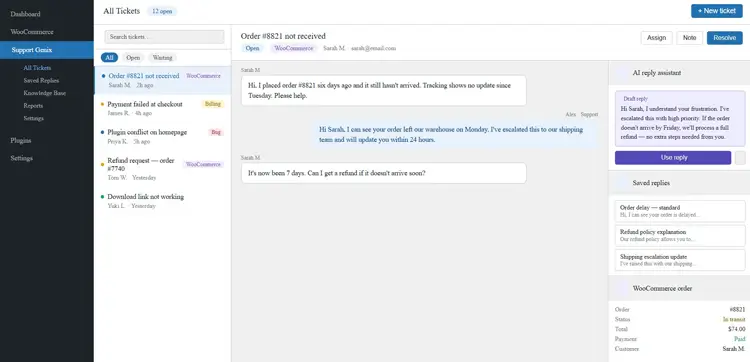
Task: Open Settings under Support Genix
Action: click(x=33, y=118)
